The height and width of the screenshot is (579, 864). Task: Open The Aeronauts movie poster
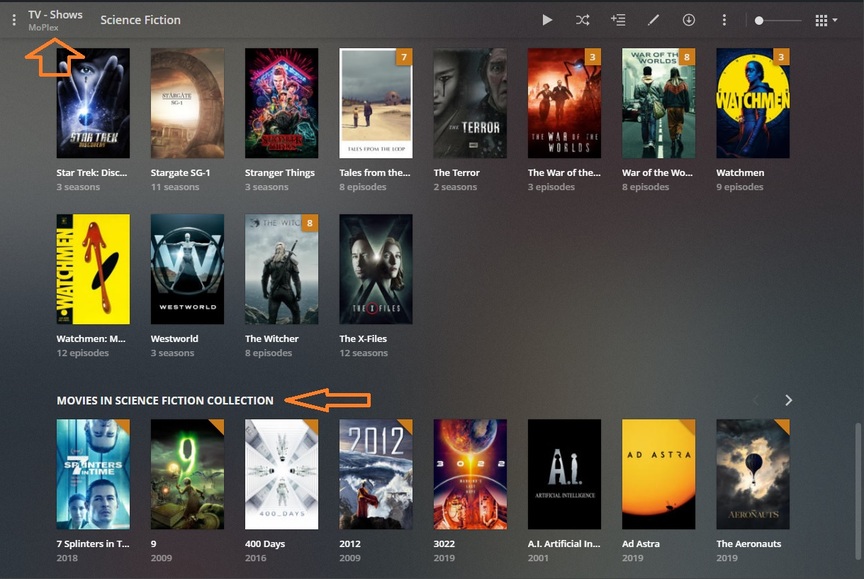coord(753,474)
